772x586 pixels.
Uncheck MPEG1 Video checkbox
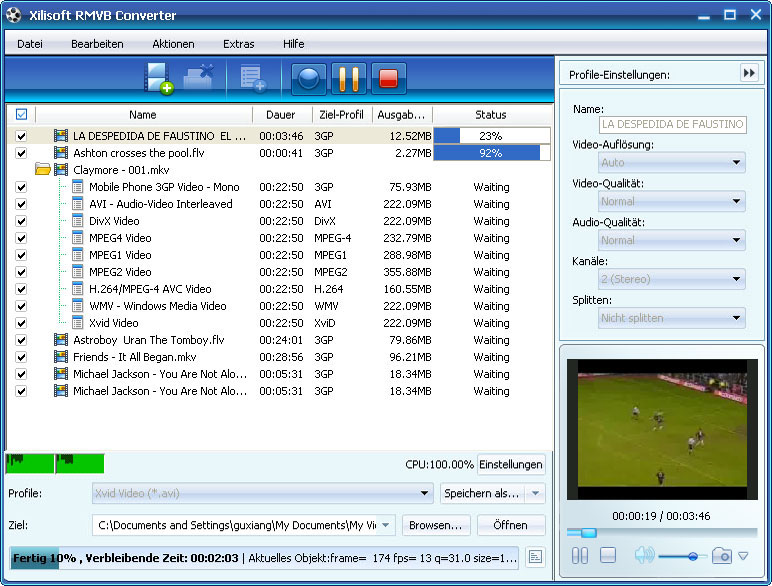click(x=21, y=255)
